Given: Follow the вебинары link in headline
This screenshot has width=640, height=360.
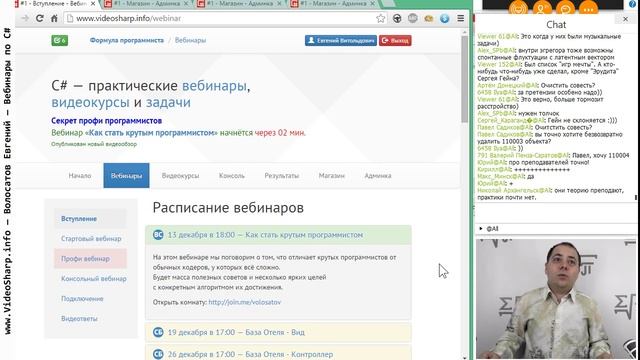Looking at the screenshot, I should pyautogui.click(x=214, y=86).
